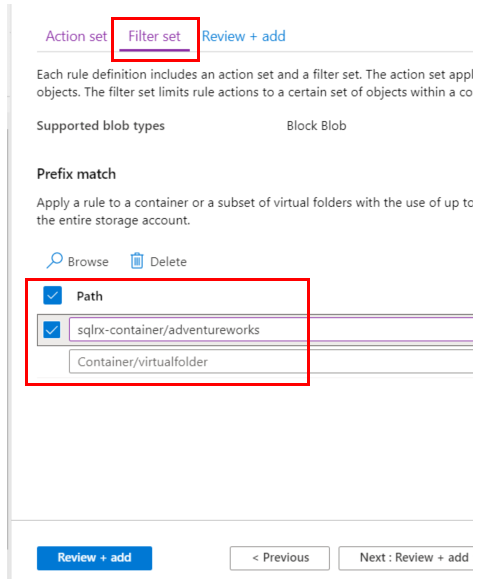Image resolution: width=504 pixels, height=582 pixels.
Task: Uncheck the sqlrx-container/adventureworks row checkbox
Action: [x=52, y=330]
